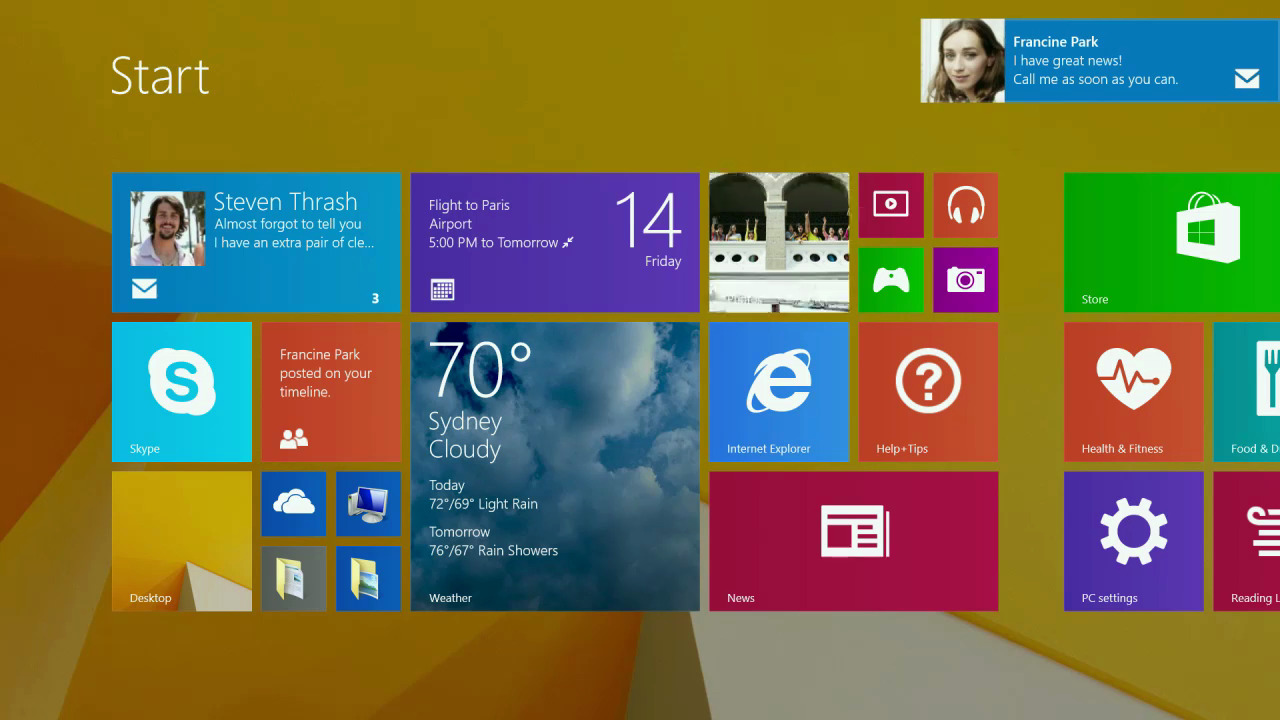Open People tile with Francine Park post
Screen dimensions: 1280x720
(x=331, y=392)
